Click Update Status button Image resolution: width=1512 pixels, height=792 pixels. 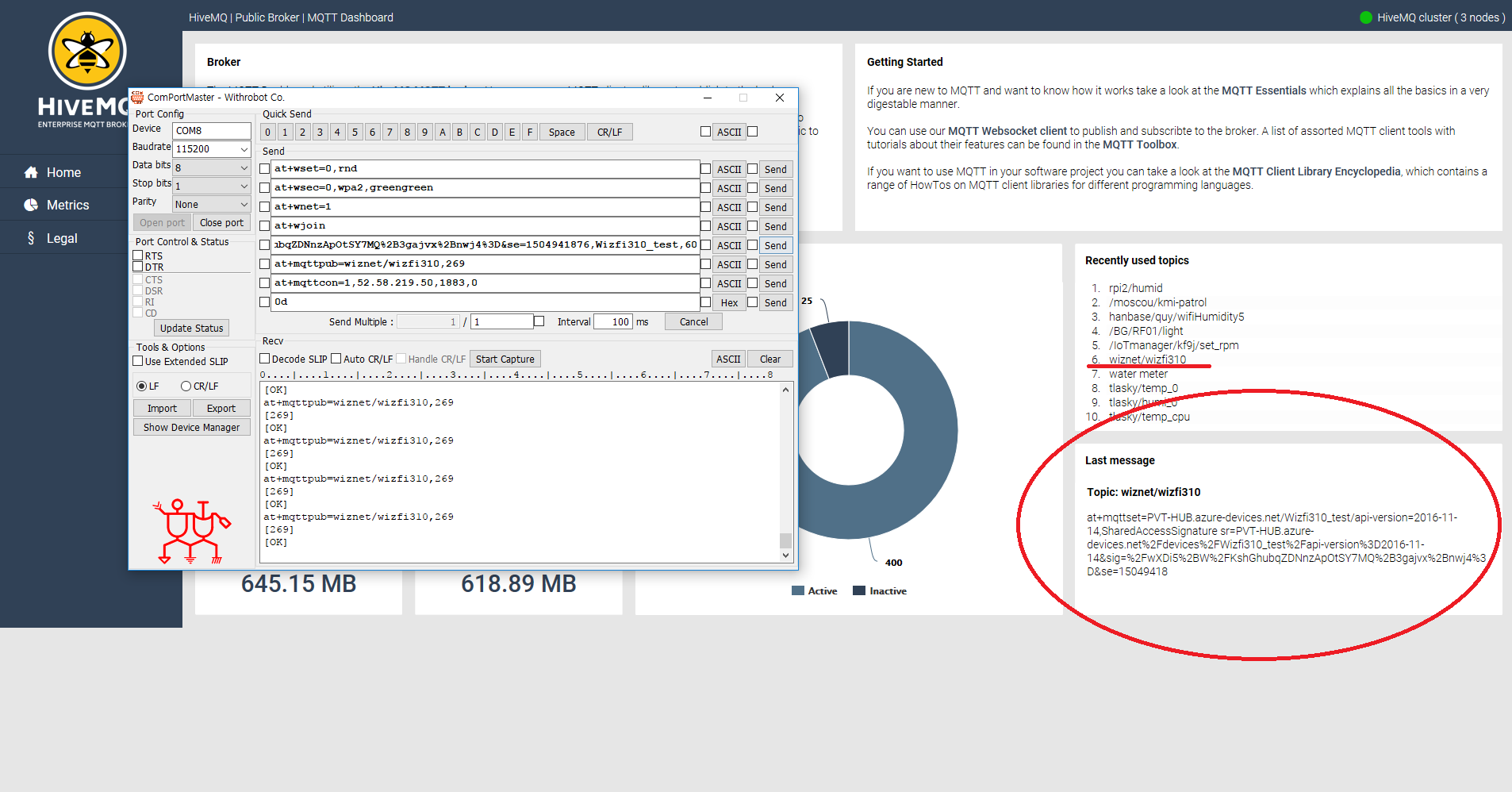[191, 328]
